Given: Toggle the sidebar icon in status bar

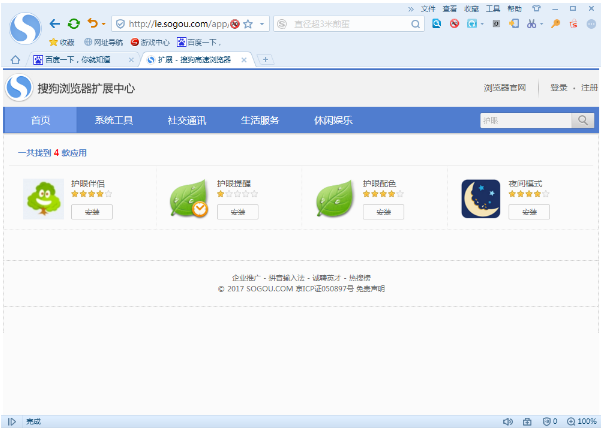Looking at the screenshot, I should [x=12, y=422].
